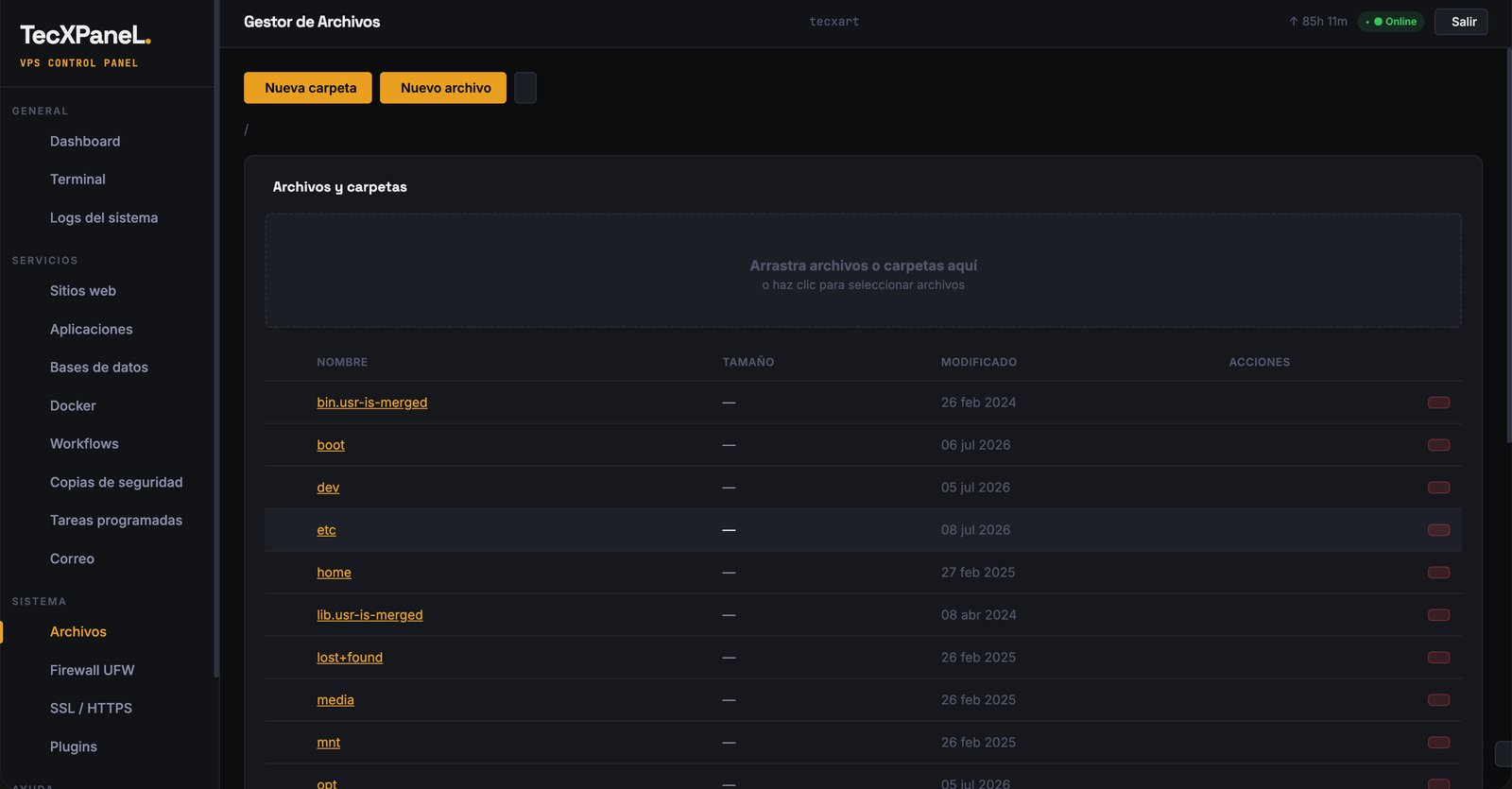Viewport: 1512px width, 789px height.
Task: Select Archivos in the sidebar
Action: pyautogui.click(x=78, y=632)
